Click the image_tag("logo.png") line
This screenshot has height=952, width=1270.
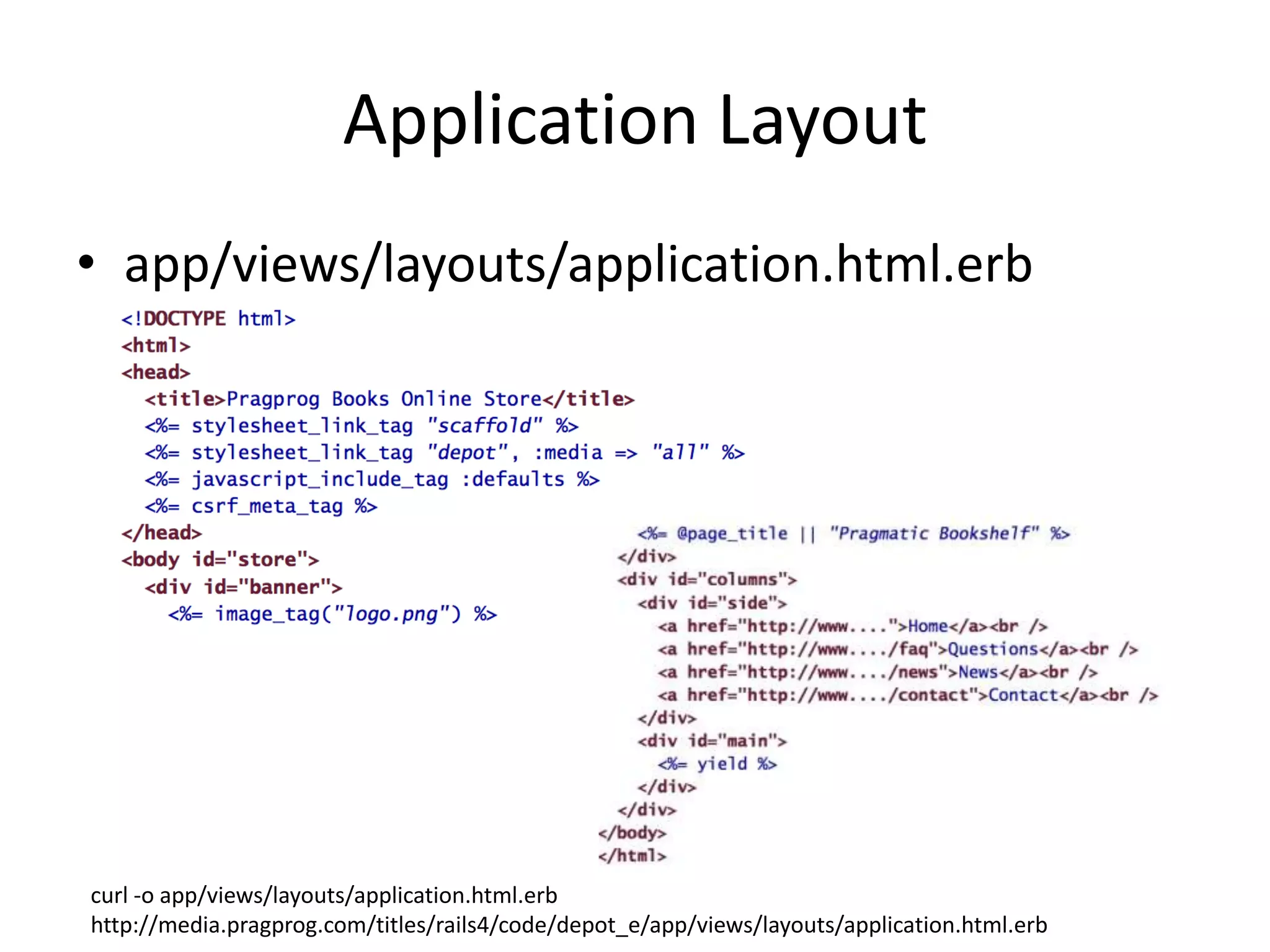click(x=332, y=614)
